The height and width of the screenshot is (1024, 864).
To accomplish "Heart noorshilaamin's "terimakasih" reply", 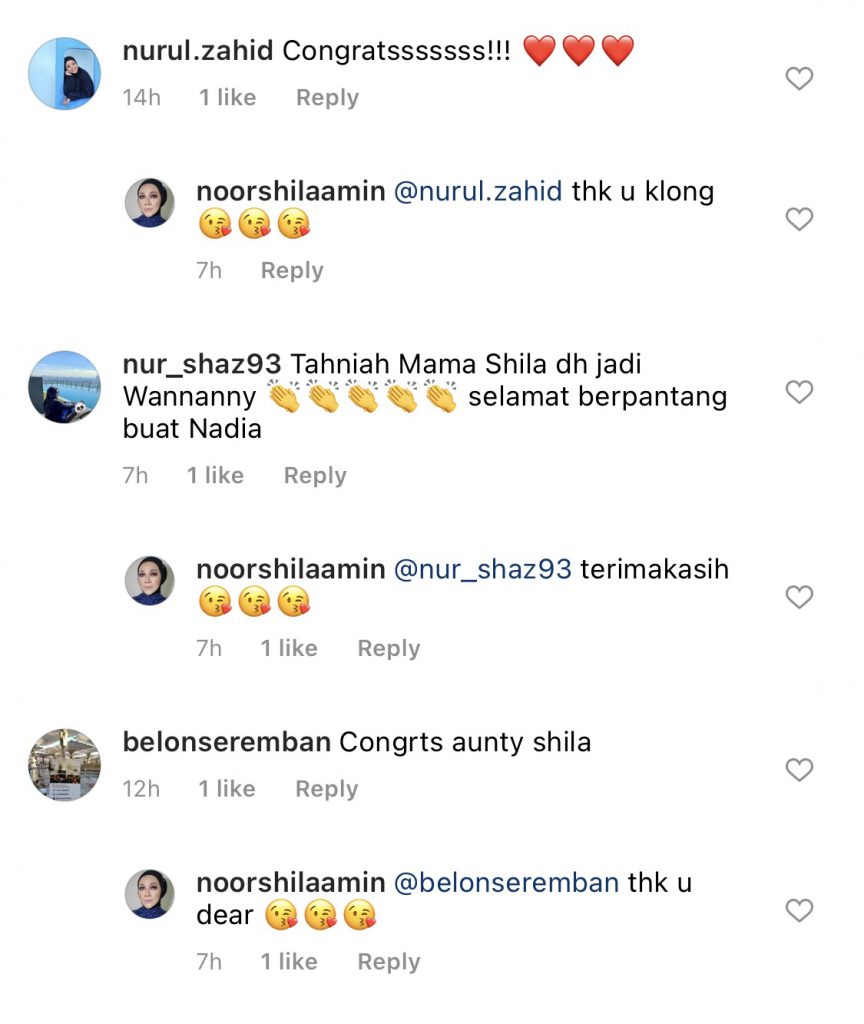I will tap(799, 597).
